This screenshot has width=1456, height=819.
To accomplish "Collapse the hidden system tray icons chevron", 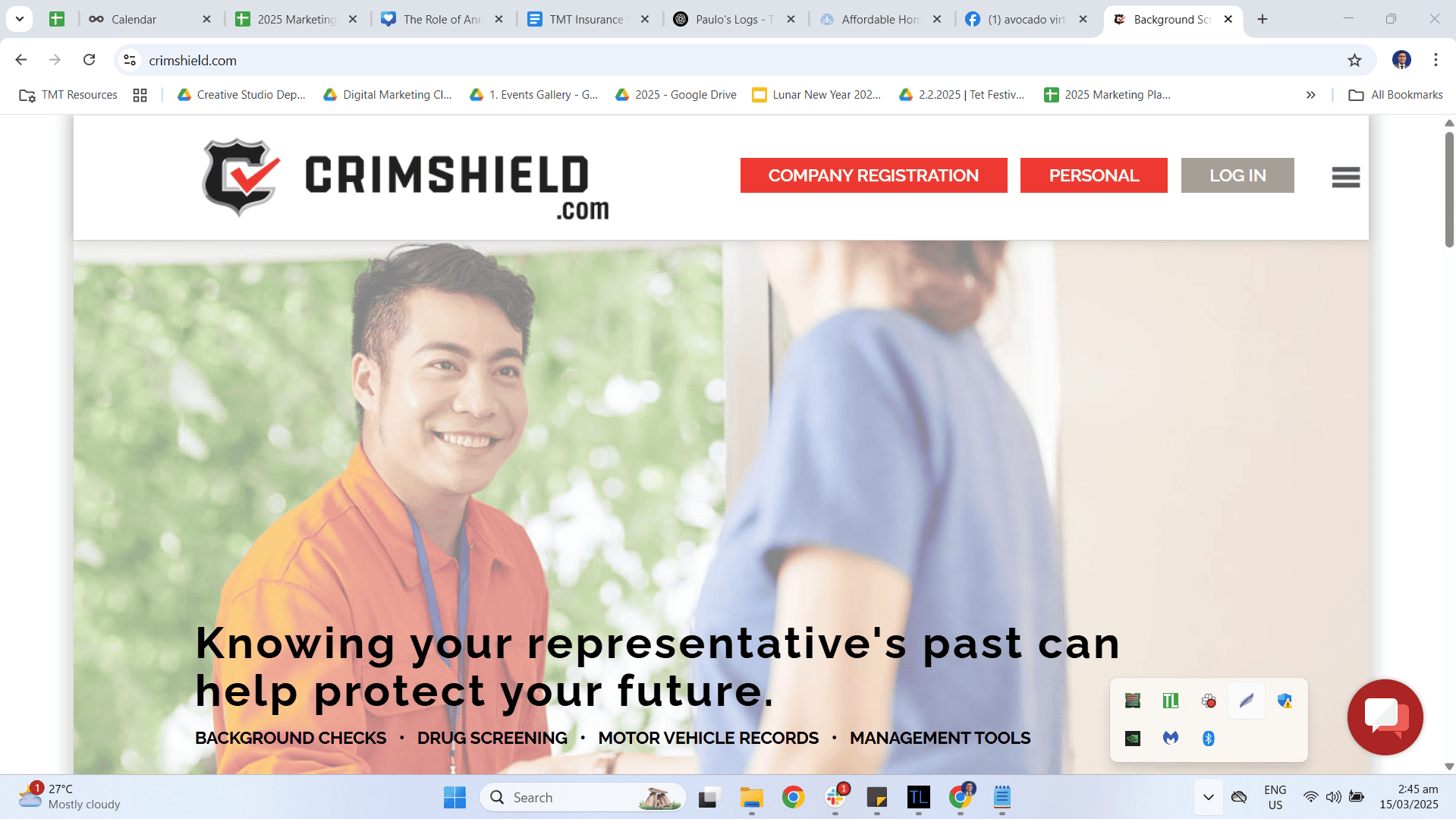I will pos(1208,797).
